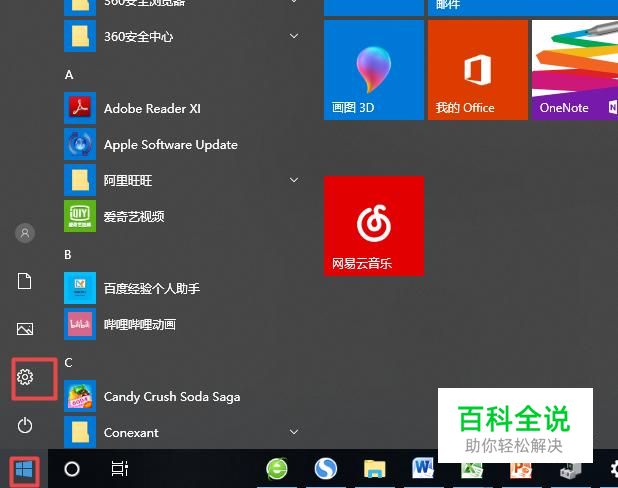Open the Settings gear in Start sidebar
Screen dimensions: 618x488
pos(25,377)
